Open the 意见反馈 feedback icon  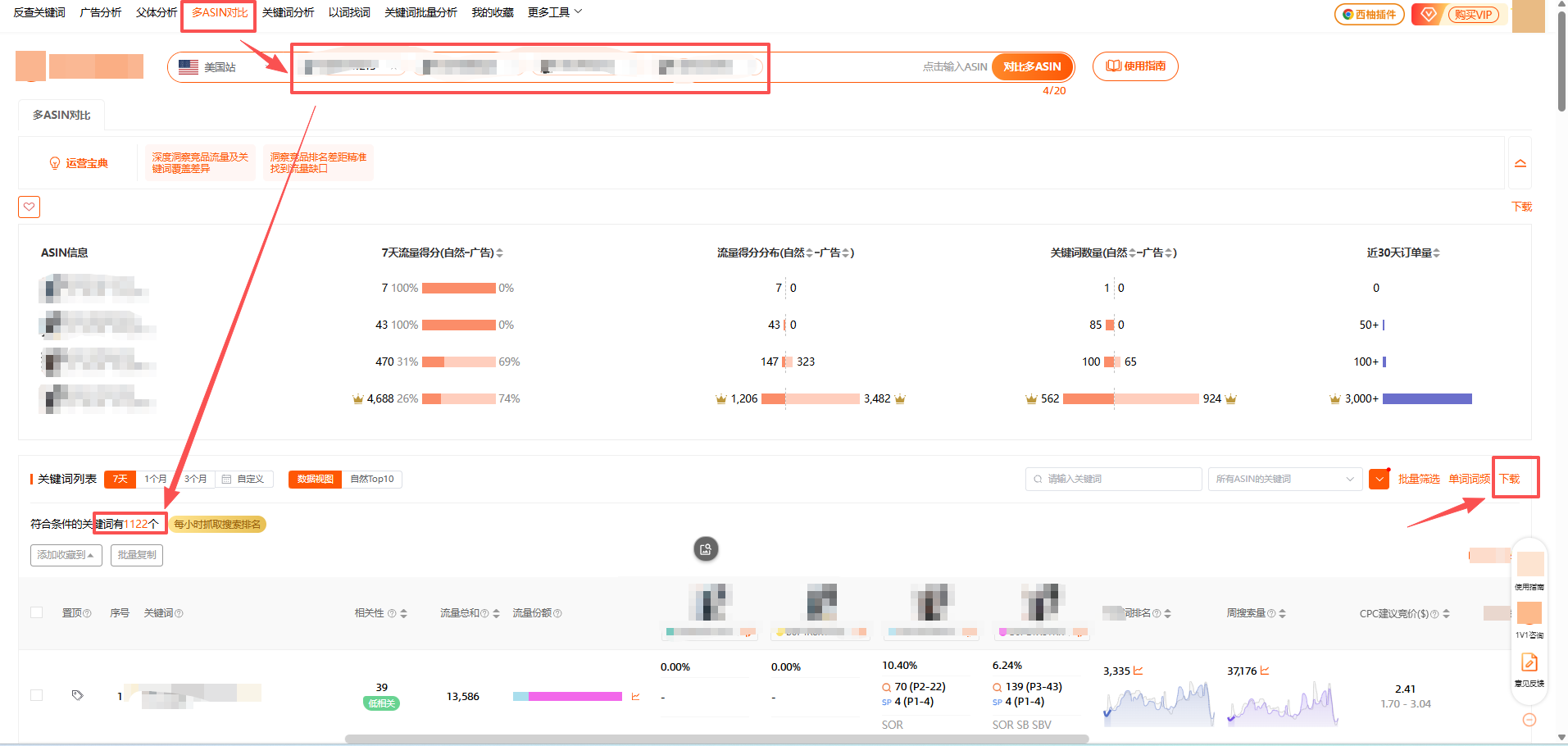1529,664
